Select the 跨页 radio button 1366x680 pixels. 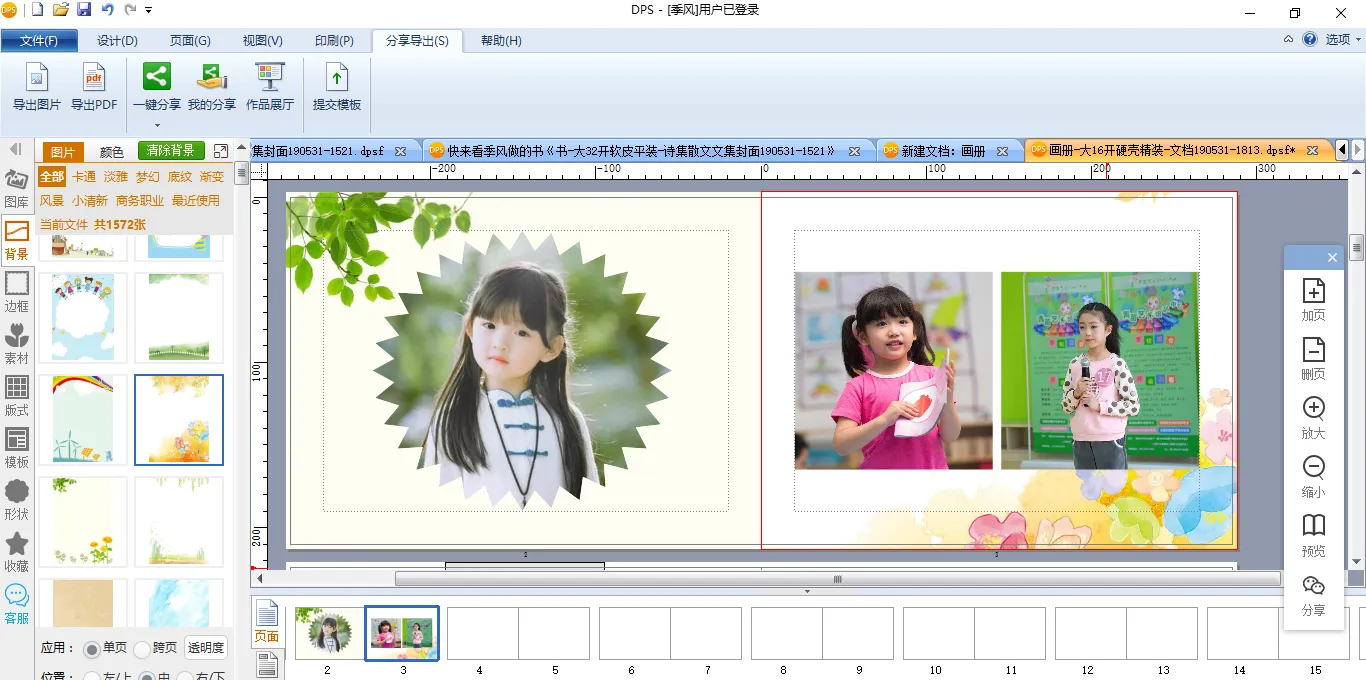[142, 649]
